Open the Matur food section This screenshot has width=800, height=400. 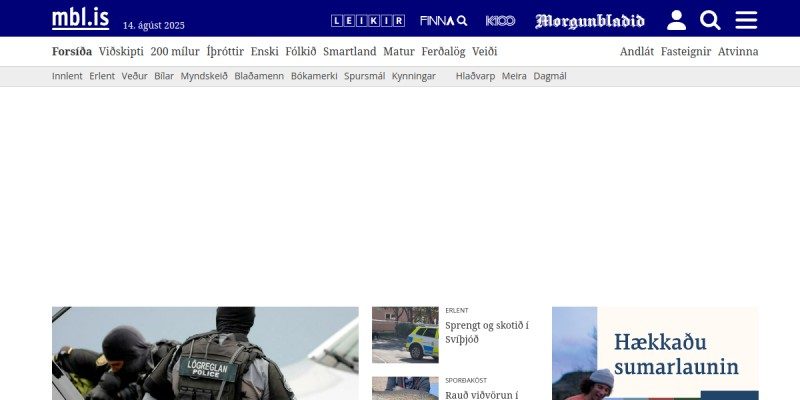tap(398, 52)
